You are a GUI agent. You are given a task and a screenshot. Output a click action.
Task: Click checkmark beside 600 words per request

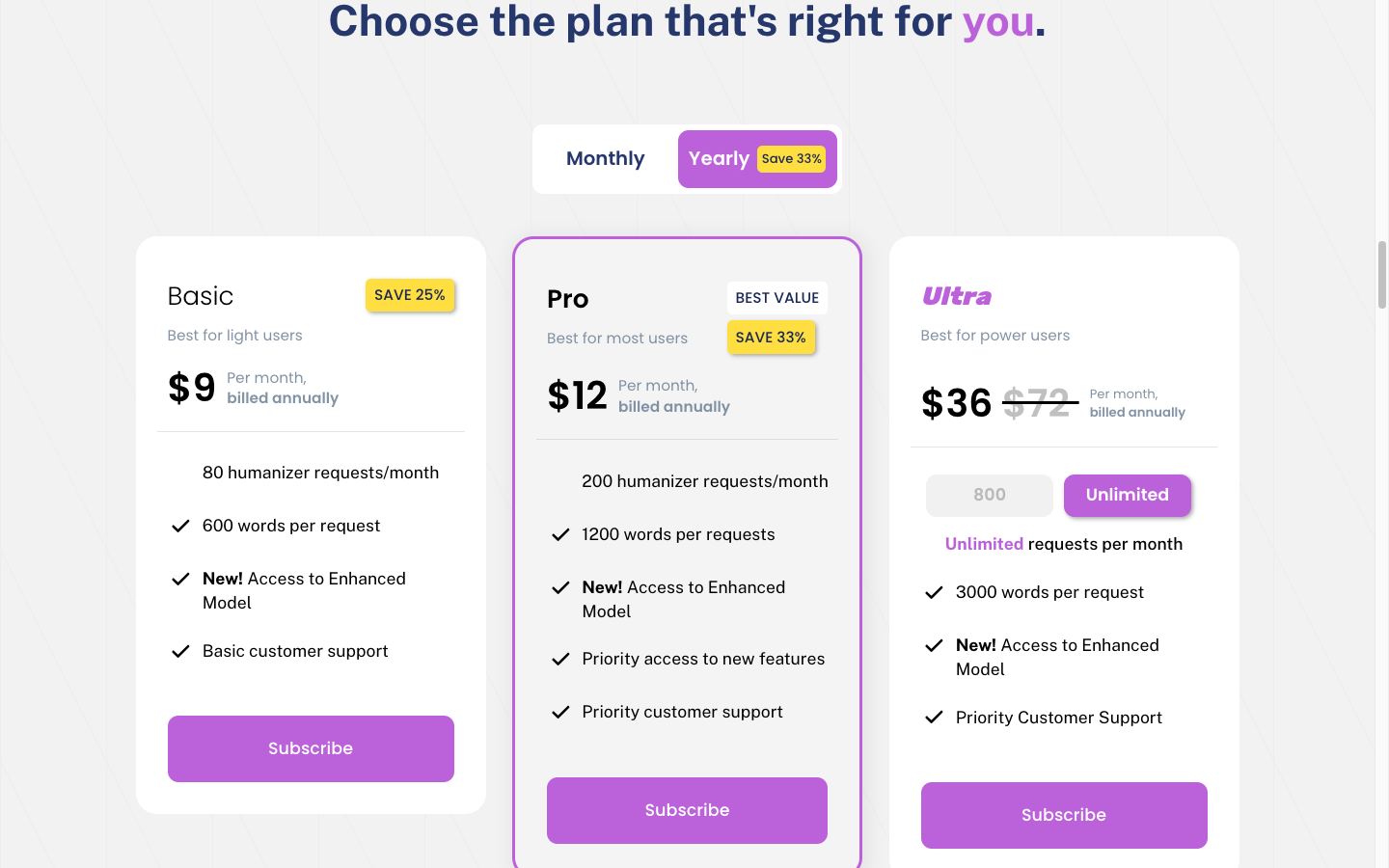pos(180,526)
